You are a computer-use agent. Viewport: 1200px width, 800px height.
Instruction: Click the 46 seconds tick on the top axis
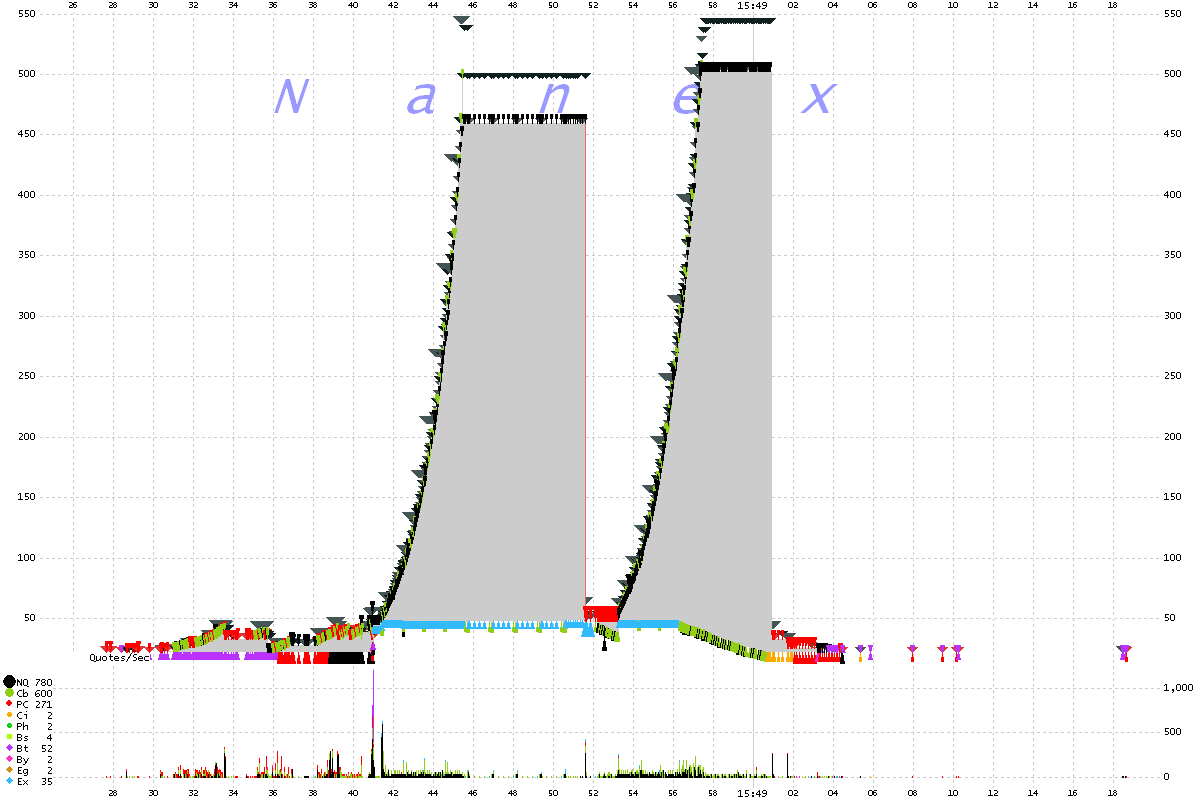[x=472, y=6]
